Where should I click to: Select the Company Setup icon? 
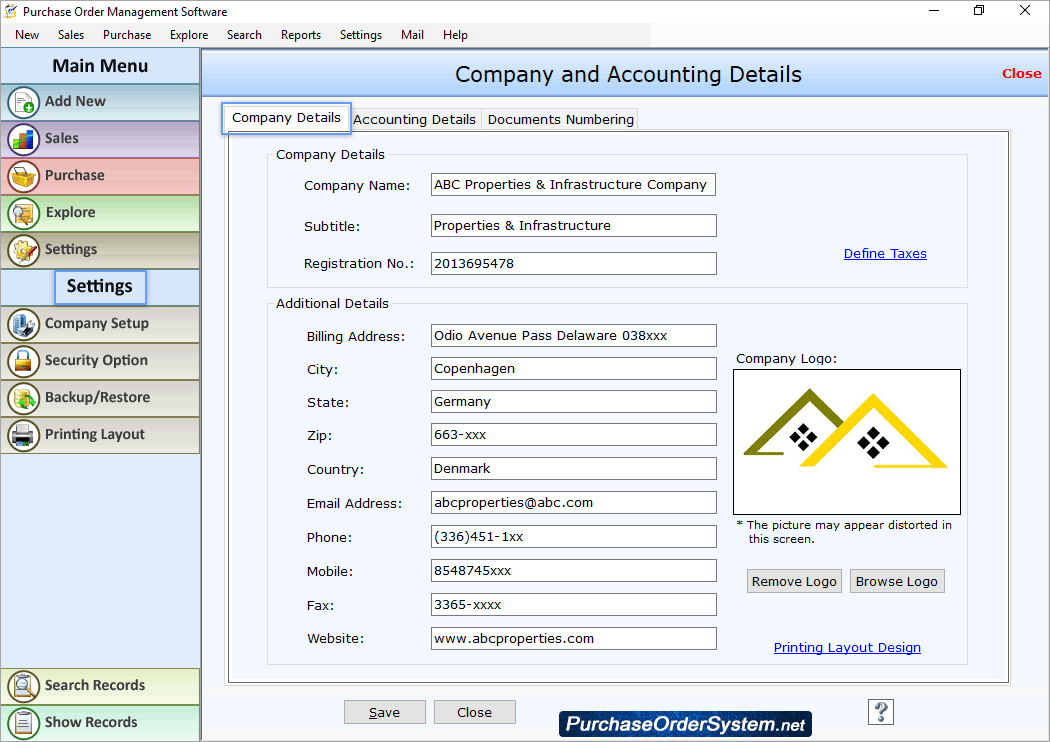pos(23,324)
